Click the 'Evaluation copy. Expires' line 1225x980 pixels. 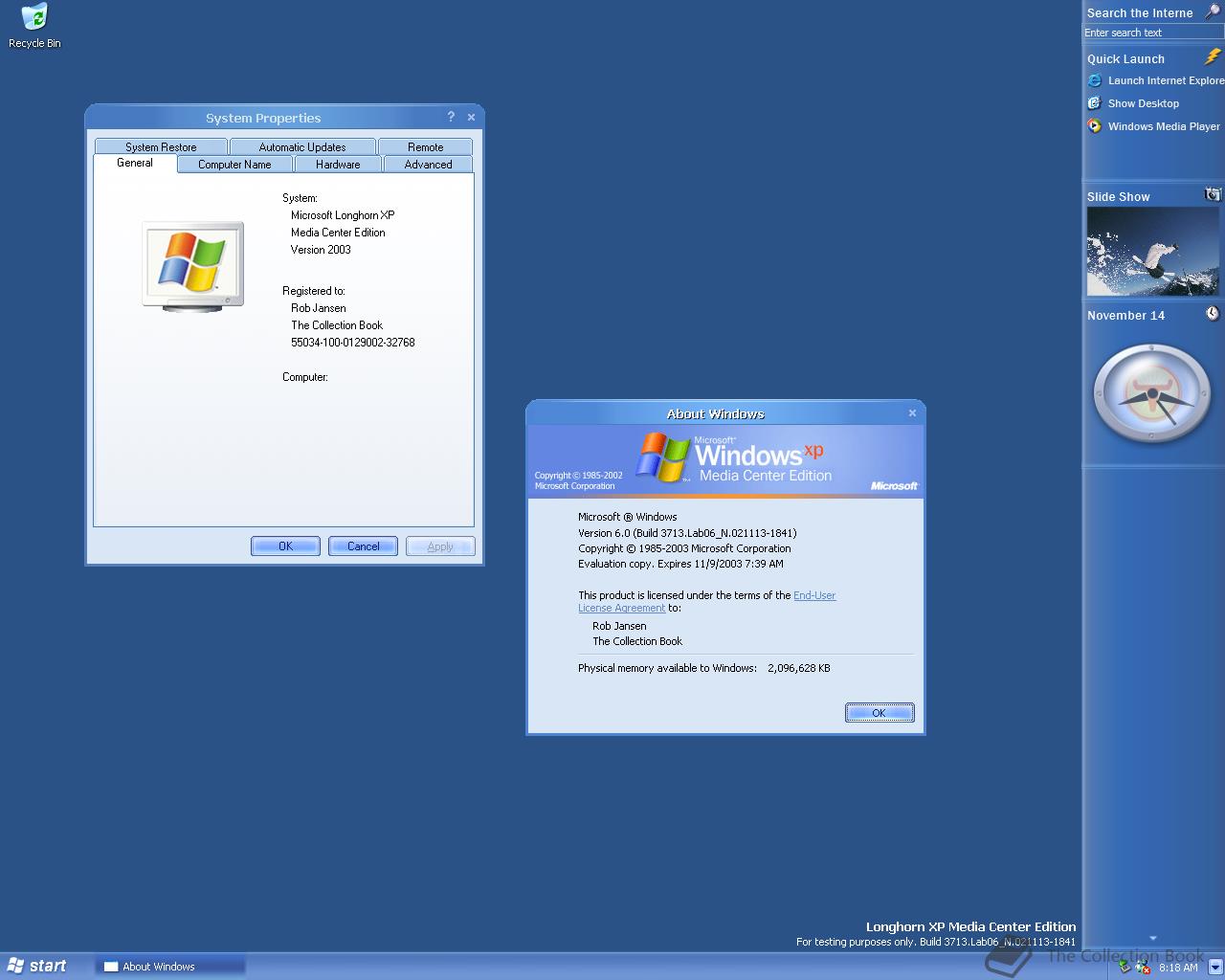pos(680,564)
